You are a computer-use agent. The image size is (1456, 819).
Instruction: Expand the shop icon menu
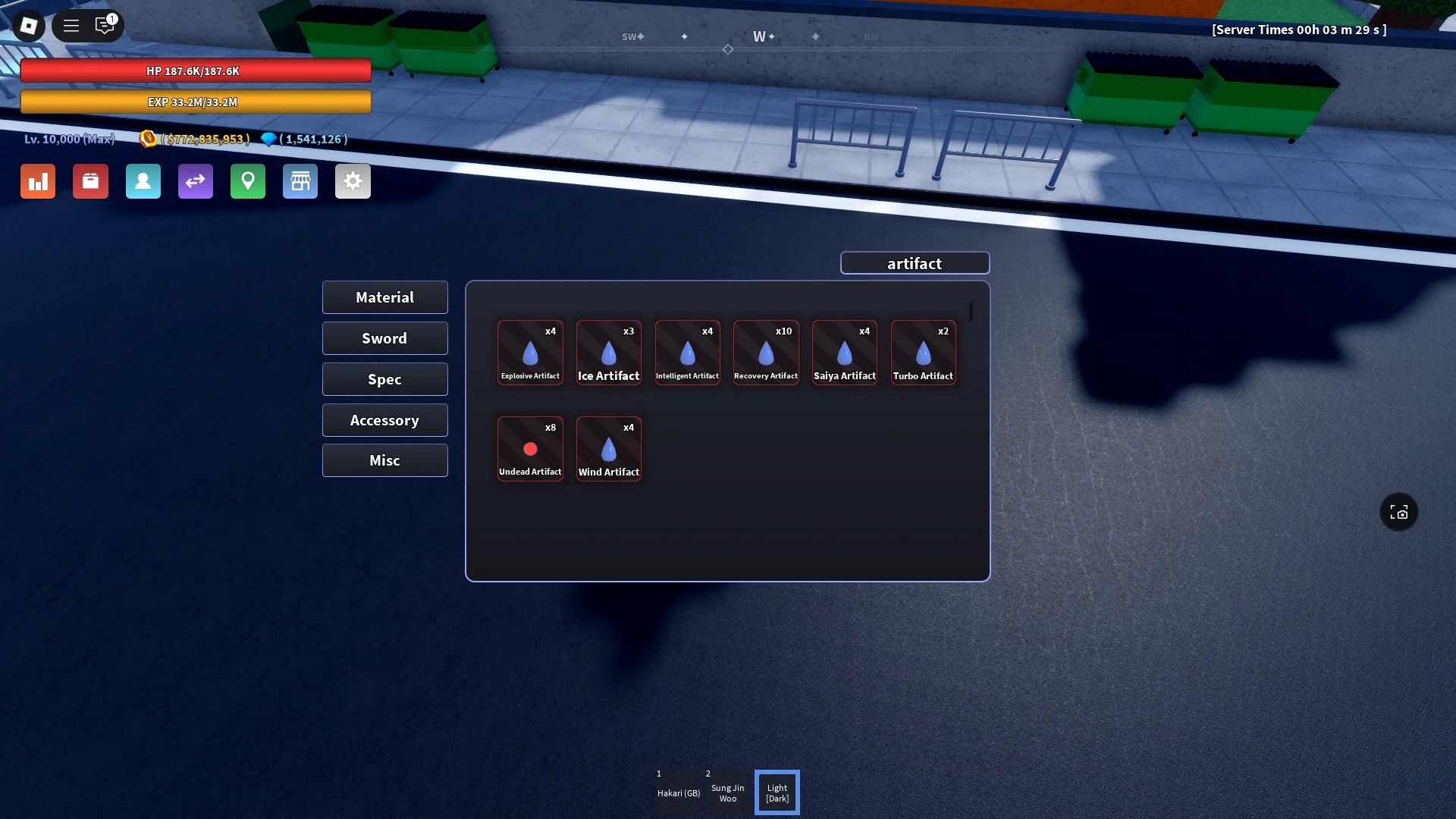pyautogui.click(x=300, y=181)
